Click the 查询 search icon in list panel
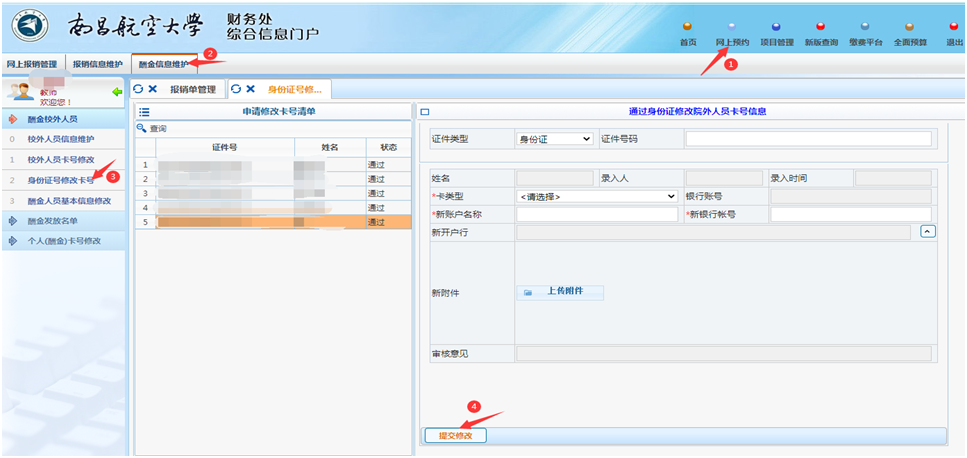 point(142,129)
